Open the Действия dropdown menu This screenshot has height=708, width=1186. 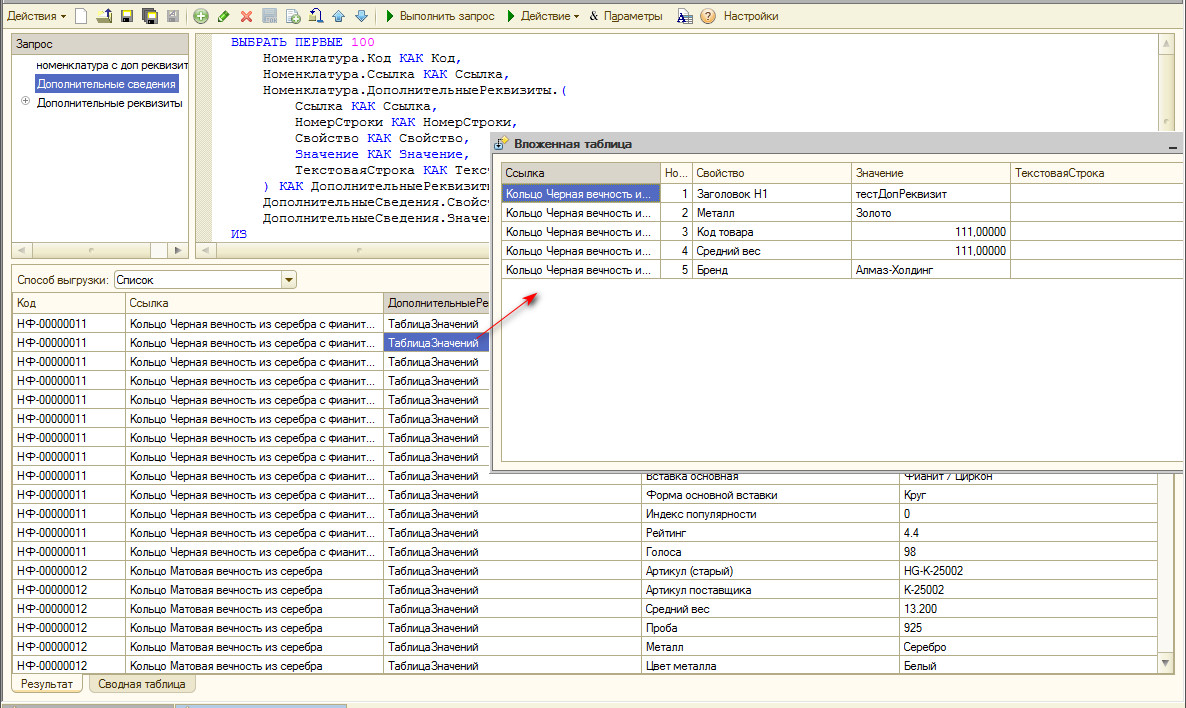pos(37,16)
